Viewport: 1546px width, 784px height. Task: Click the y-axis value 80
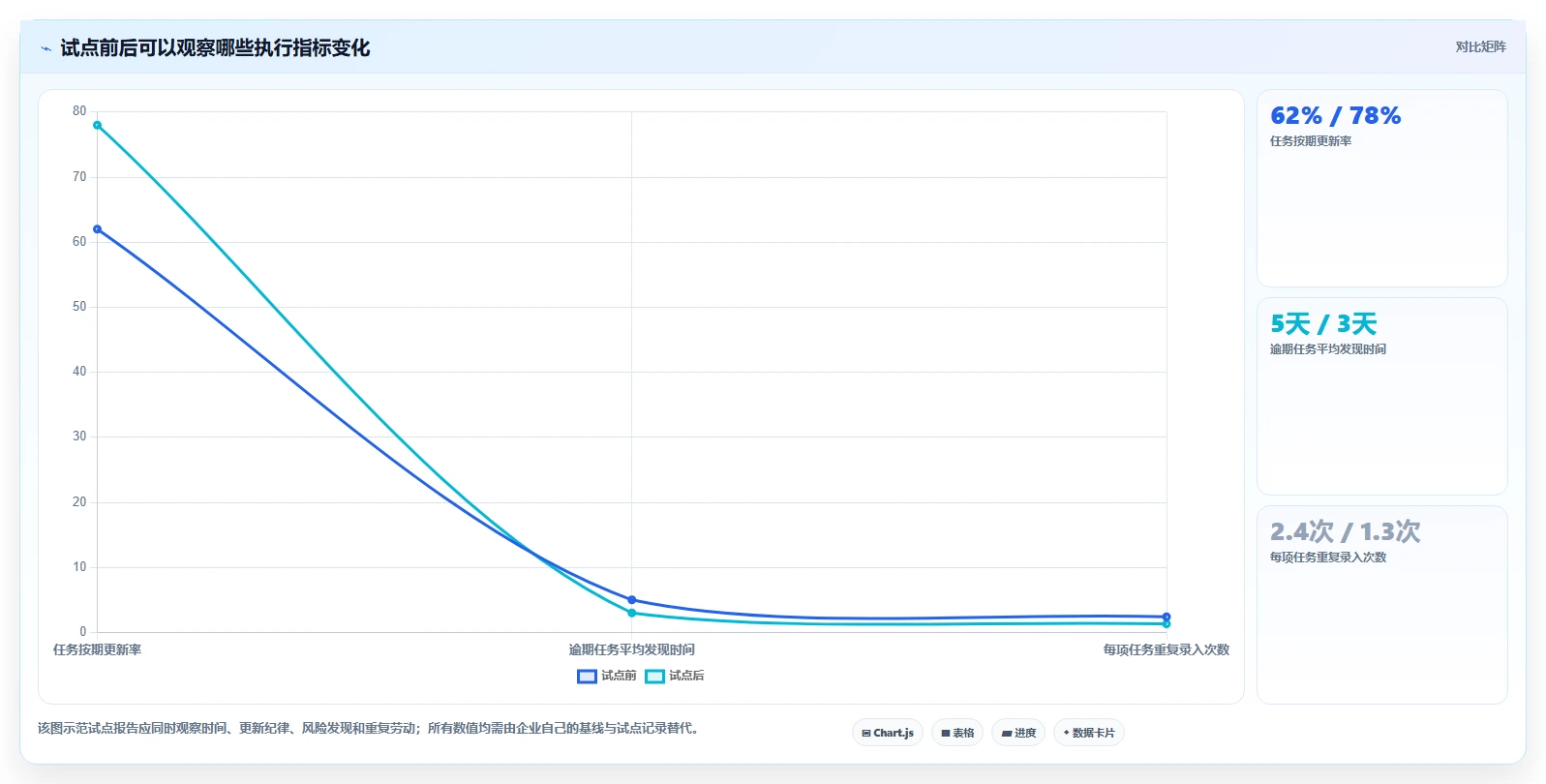pyautogui.click(x=79, y=111)
